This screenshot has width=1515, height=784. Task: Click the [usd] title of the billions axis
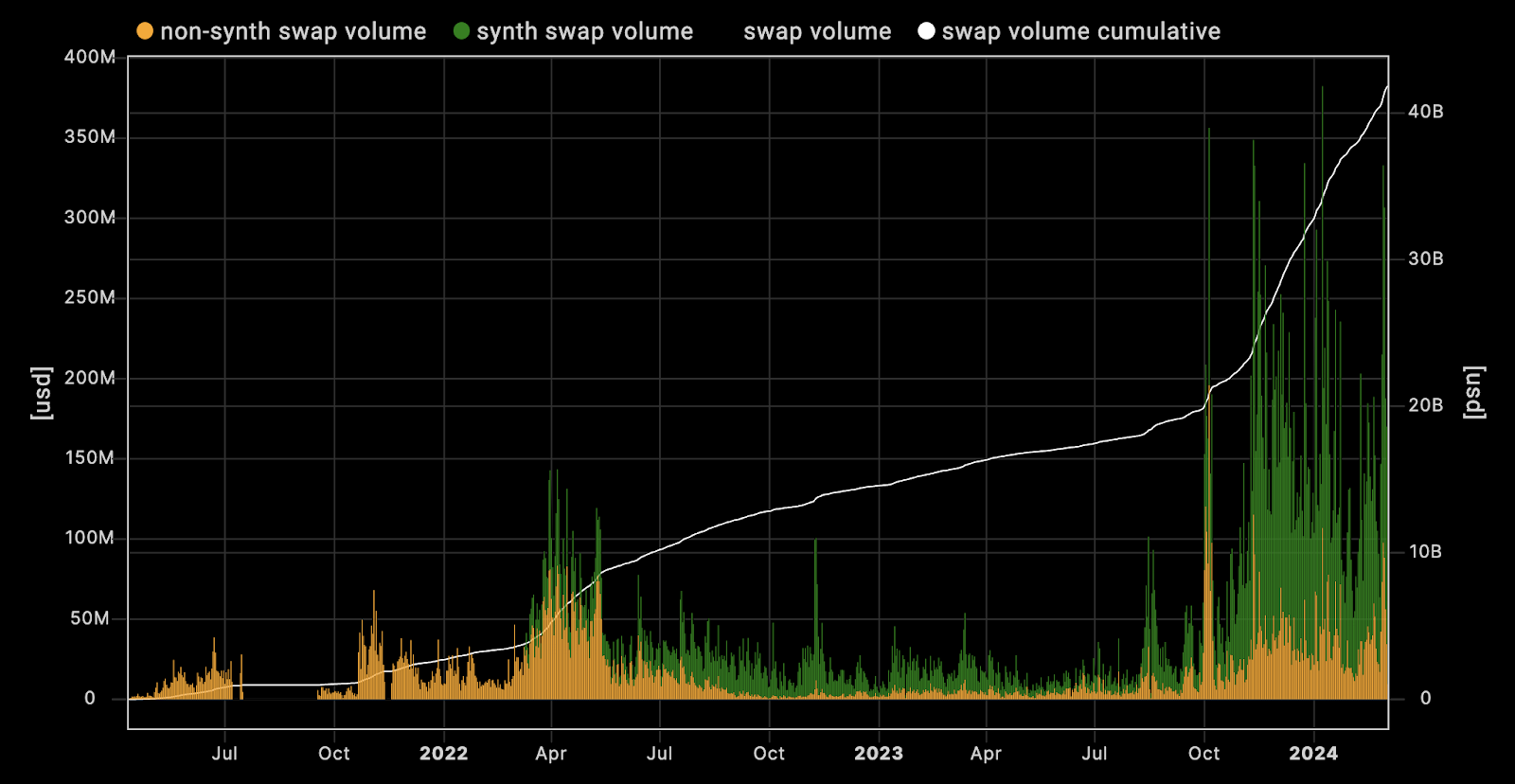coord(1474,393)
